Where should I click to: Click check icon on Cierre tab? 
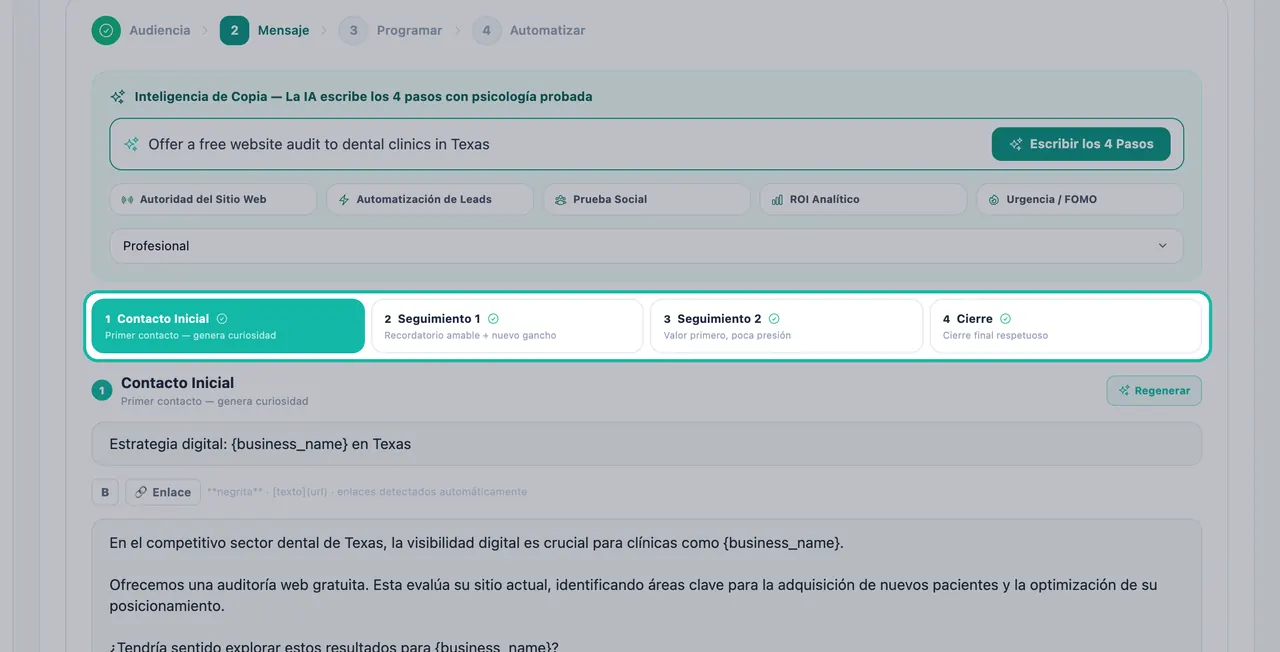click(x=1005, y=319)
